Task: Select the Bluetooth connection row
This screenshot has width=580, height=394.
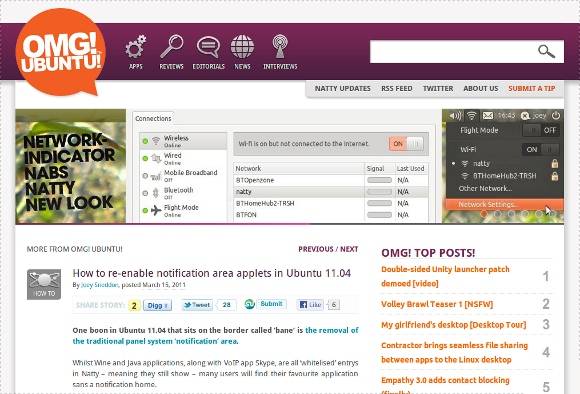Action: [x=183, y=193]
